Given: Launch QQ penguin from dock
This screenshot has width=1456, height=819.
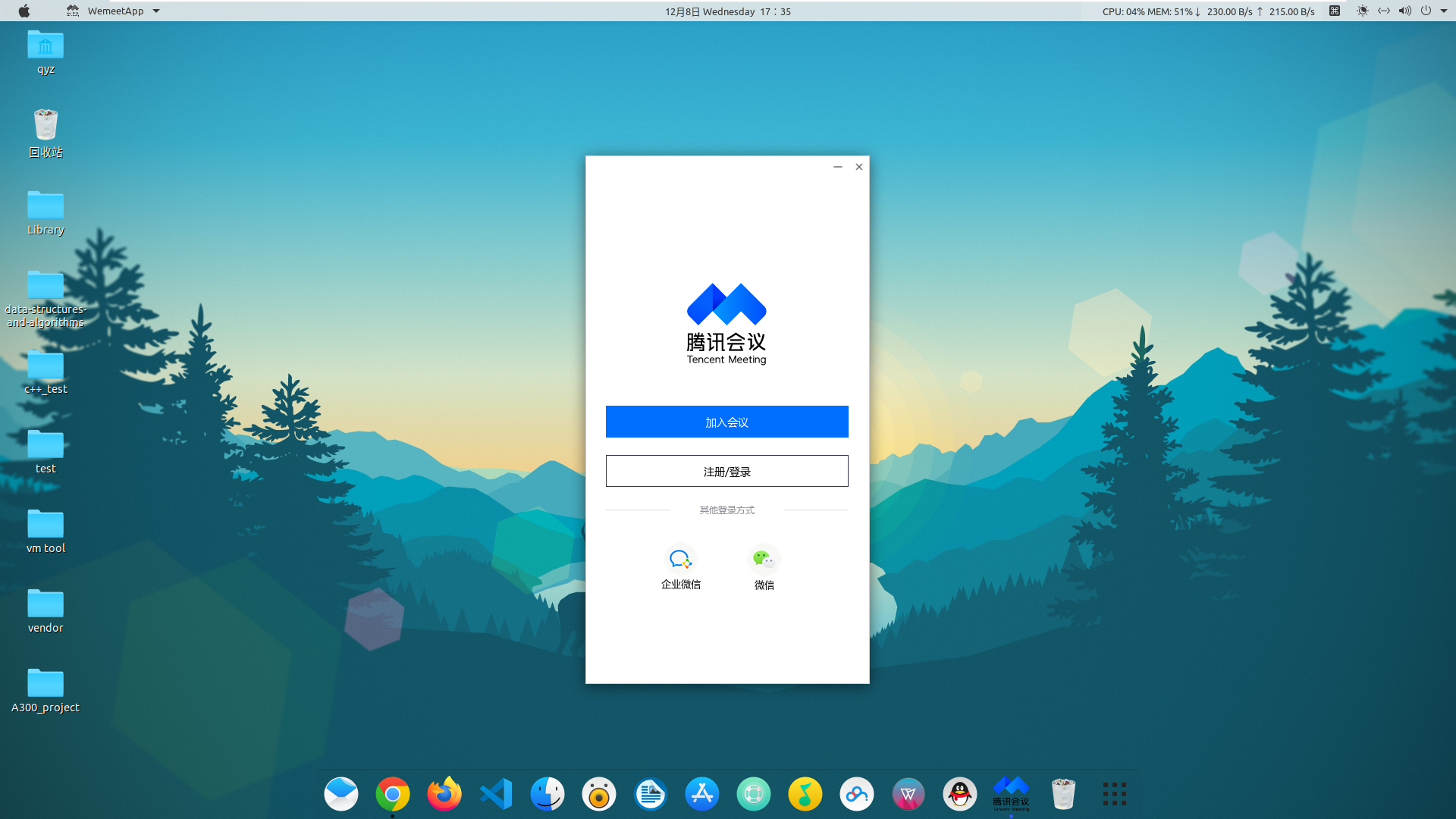Looking at the screenshot, I should (x=960, y=794).
